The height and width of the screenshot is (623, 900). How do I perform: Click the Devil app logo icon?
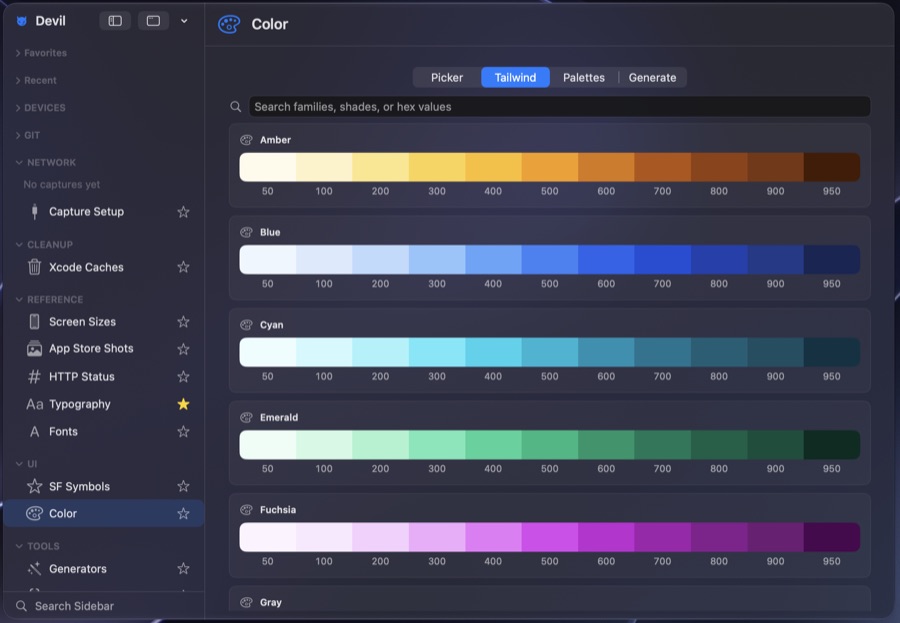tap(22, 21)
